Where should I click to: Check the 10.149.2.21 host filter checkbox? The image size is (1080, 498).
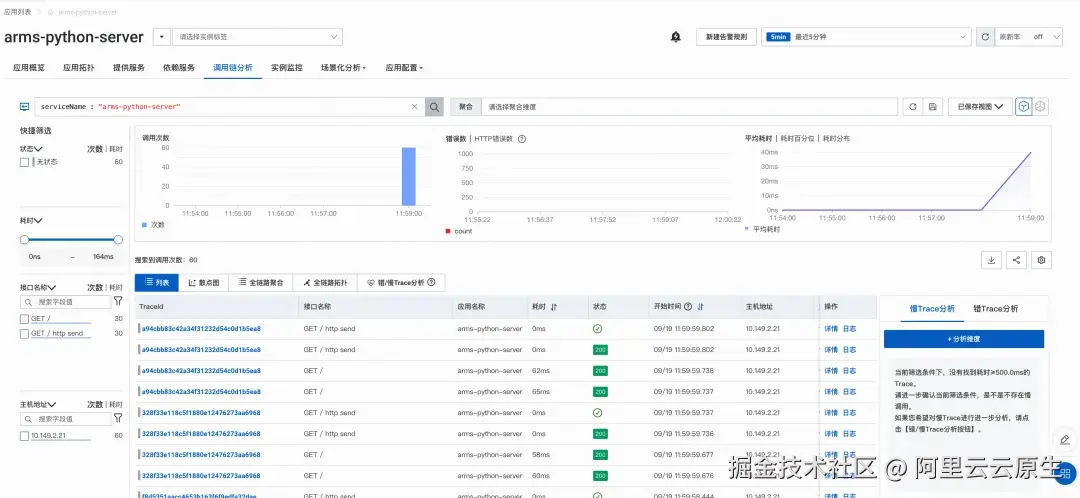[25, 436]
